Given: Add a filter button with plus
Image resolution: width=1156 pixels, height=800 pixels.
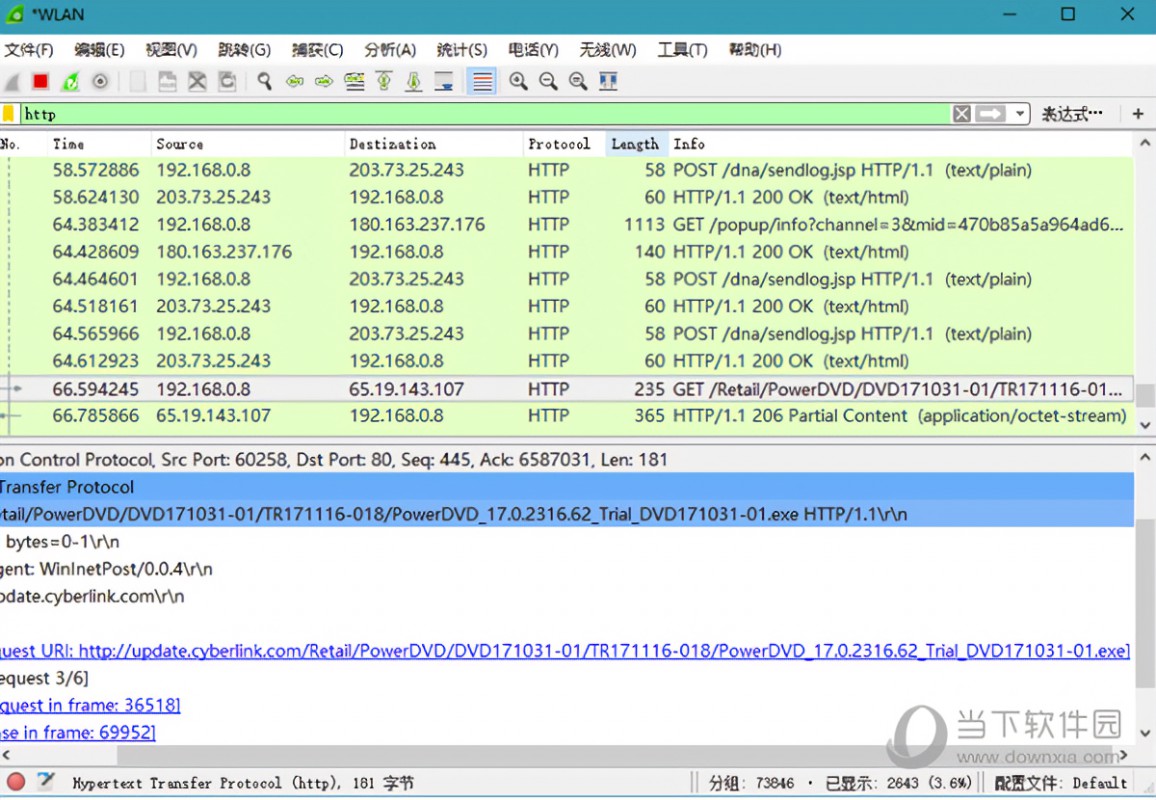Looking at the screenshot, I should [x=1138, y=114].
